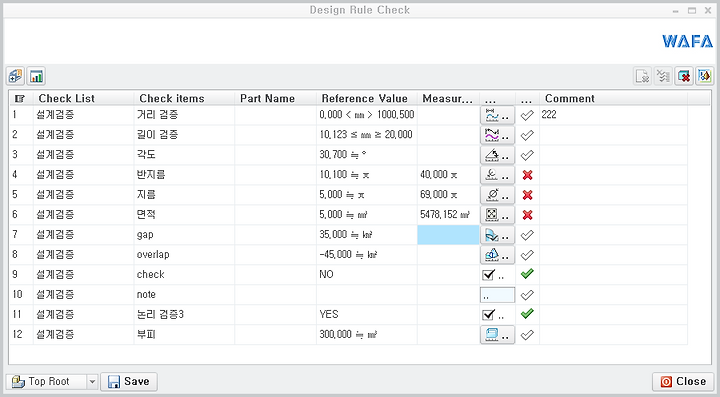Click the add-part toolbar icon at top left
The height and width of the screenshot is (397, 720).
[16, 76]
